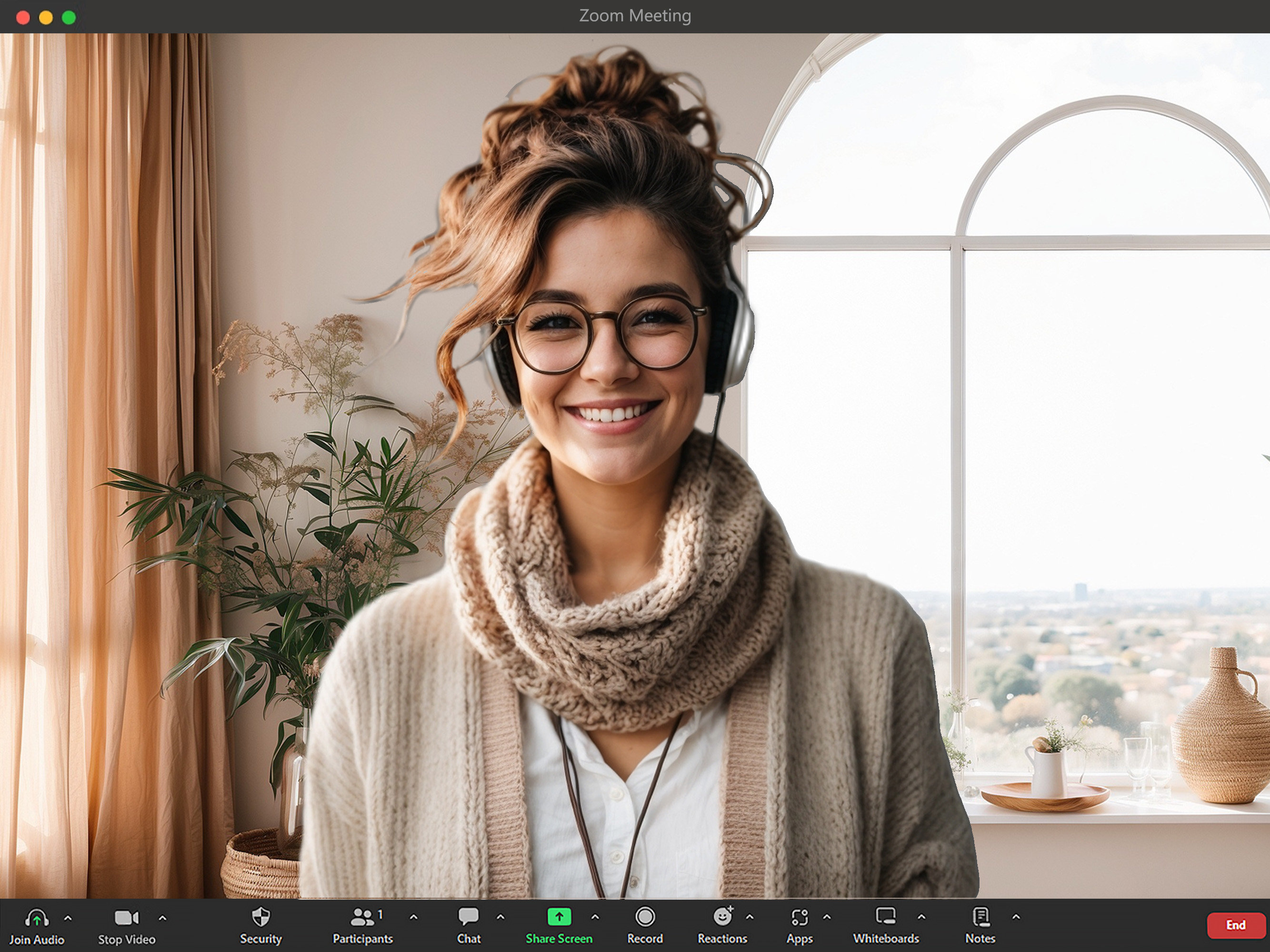
Task: Click the red End button
Action: [x=1236, y=925]
